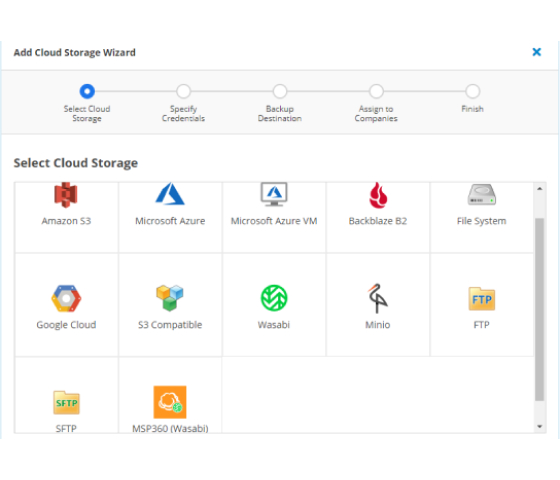Screen dimensions: 560x480
Task: Click the storage list scroll down arrow
Action: (540, 426)
